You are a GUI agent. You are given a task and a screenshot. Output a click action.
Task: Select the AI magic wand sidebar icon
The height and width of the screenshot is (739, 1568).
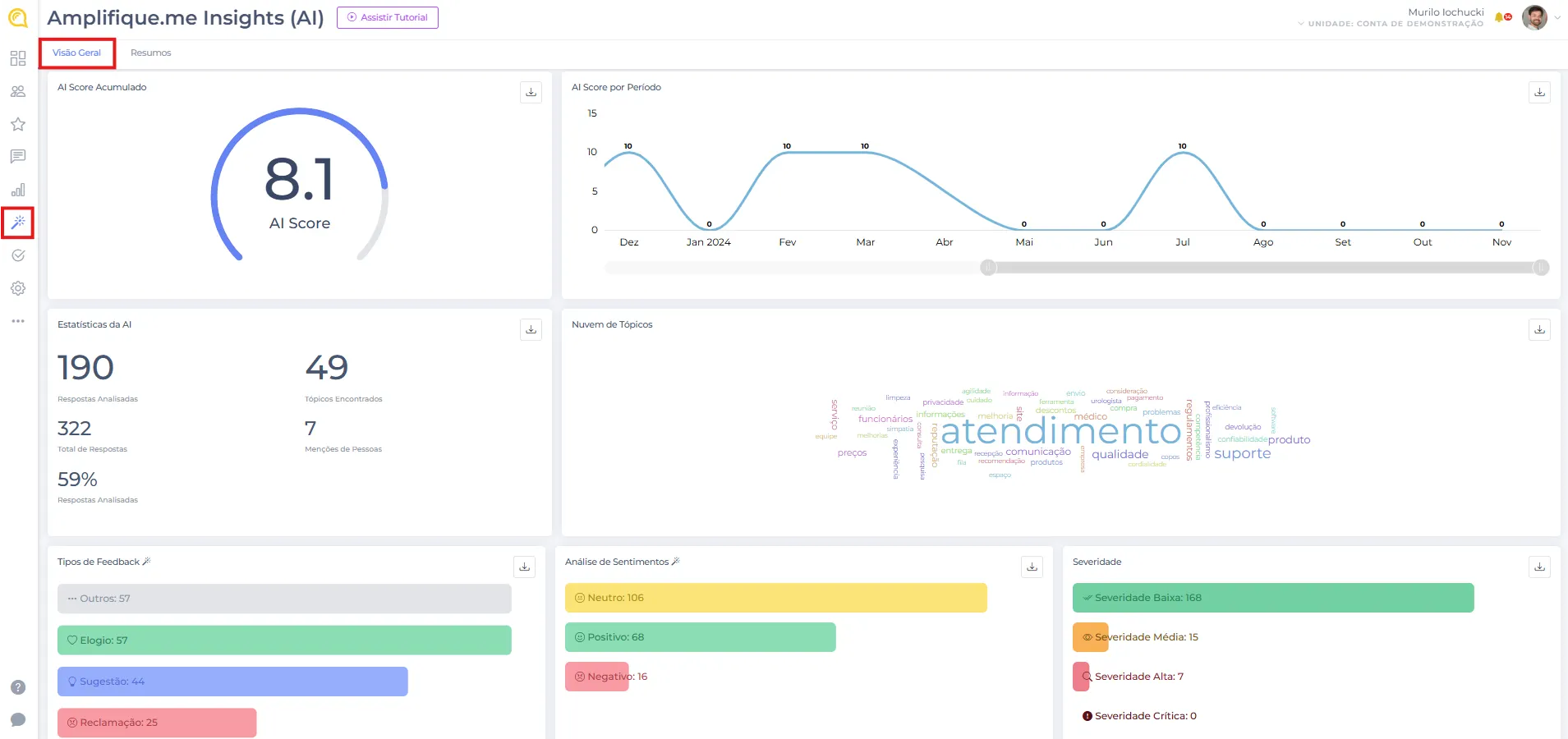pos(18,223)
